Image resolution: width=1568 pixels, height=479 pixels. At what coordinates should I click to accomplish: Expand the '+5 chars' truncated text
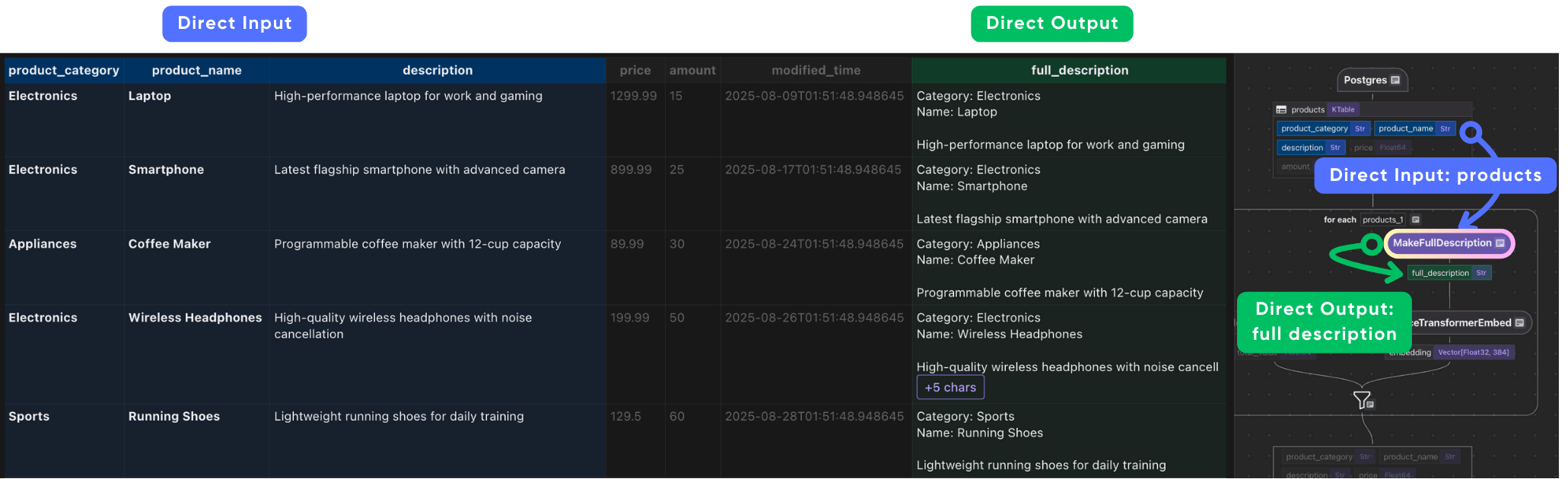949,387
